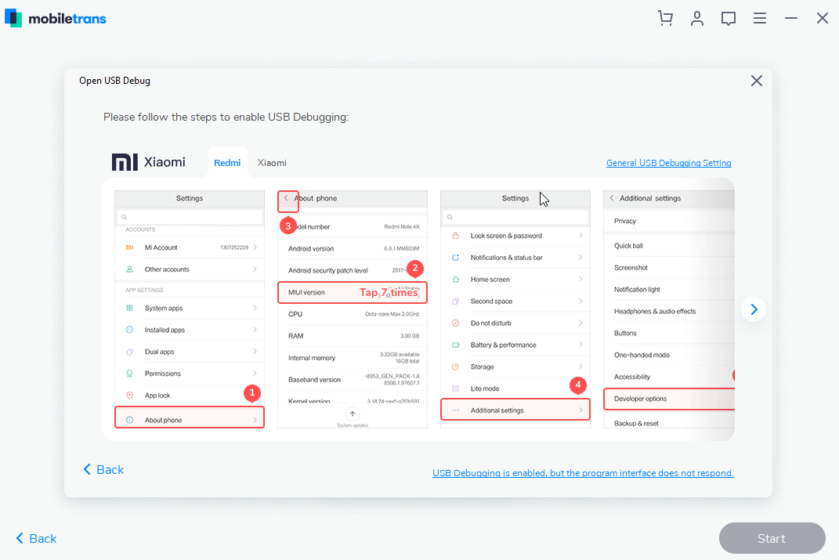Close the Open USB Debug dialog
This screenshot has width=839, height=560.
coord(756,81)
